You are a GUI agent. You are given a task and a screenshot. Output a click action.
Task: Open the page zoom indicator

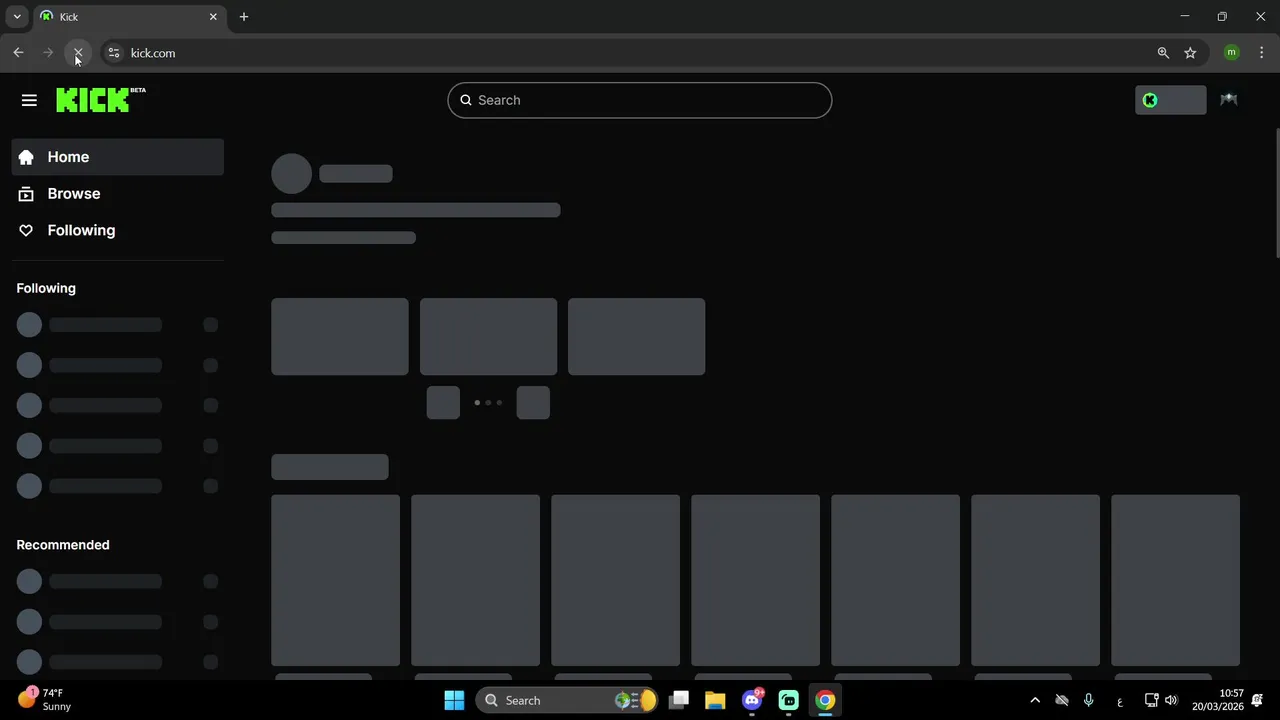[1163, 53]
